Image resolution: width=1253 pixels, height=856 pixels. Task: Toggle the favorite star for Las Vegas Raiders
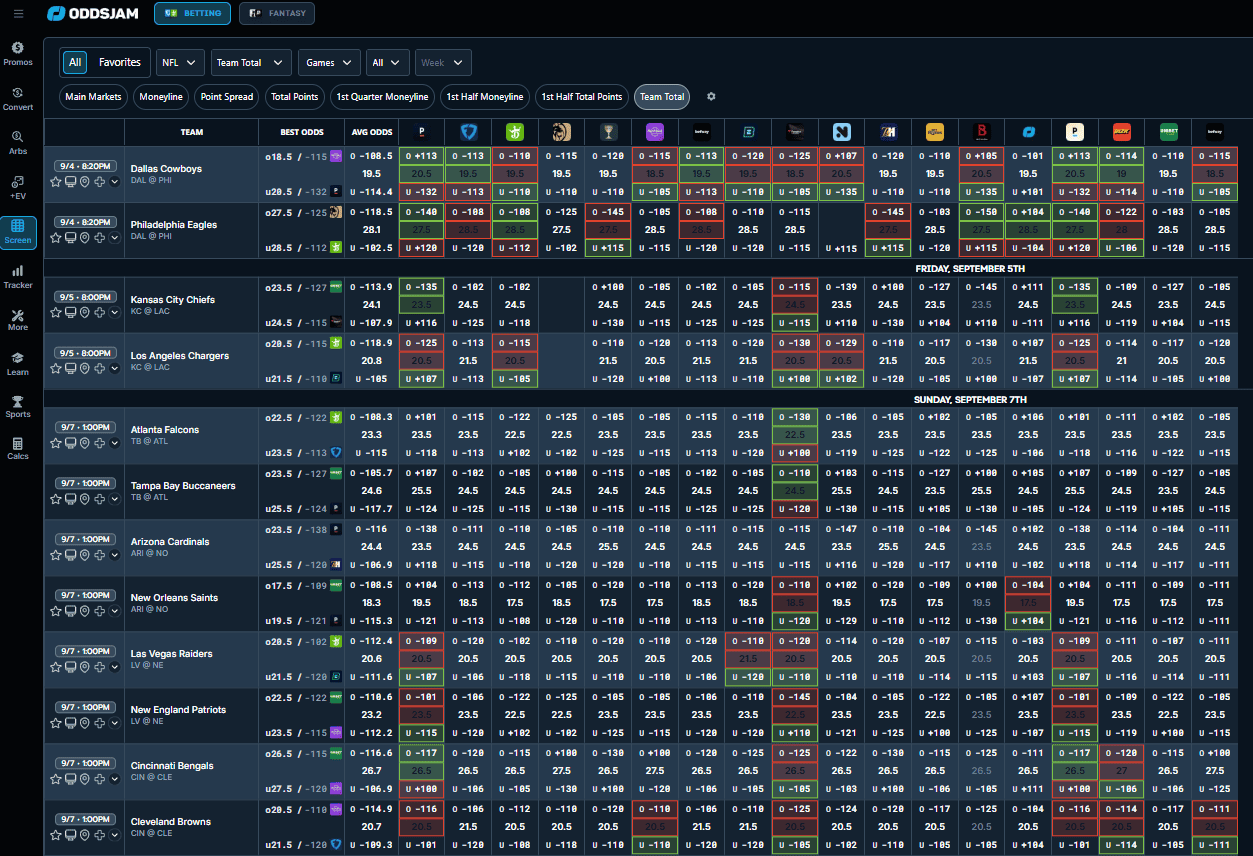56,666
